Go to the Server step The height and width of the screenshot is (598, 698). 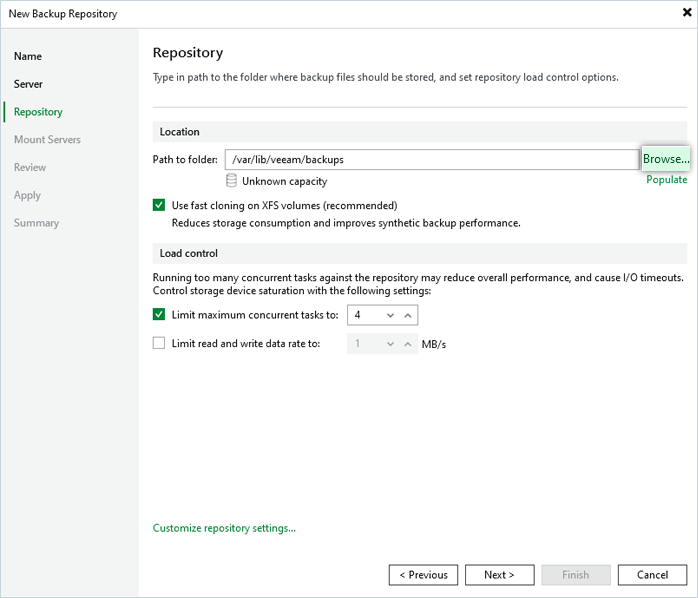[x=28, y=84]
